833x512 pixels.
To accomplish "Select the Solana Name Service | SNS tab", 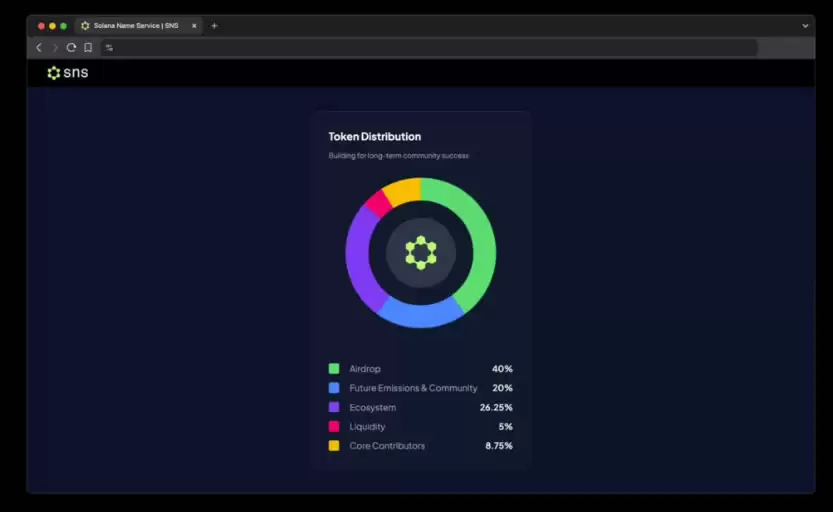I will click(135, 26).
